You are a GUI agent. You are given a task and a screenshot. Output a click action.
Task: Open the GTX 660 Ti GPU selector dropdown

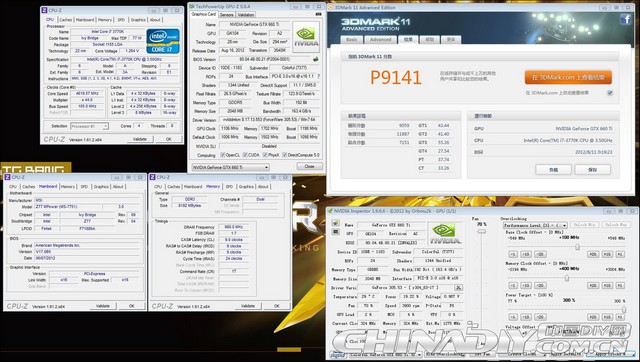tap(231, 167)
